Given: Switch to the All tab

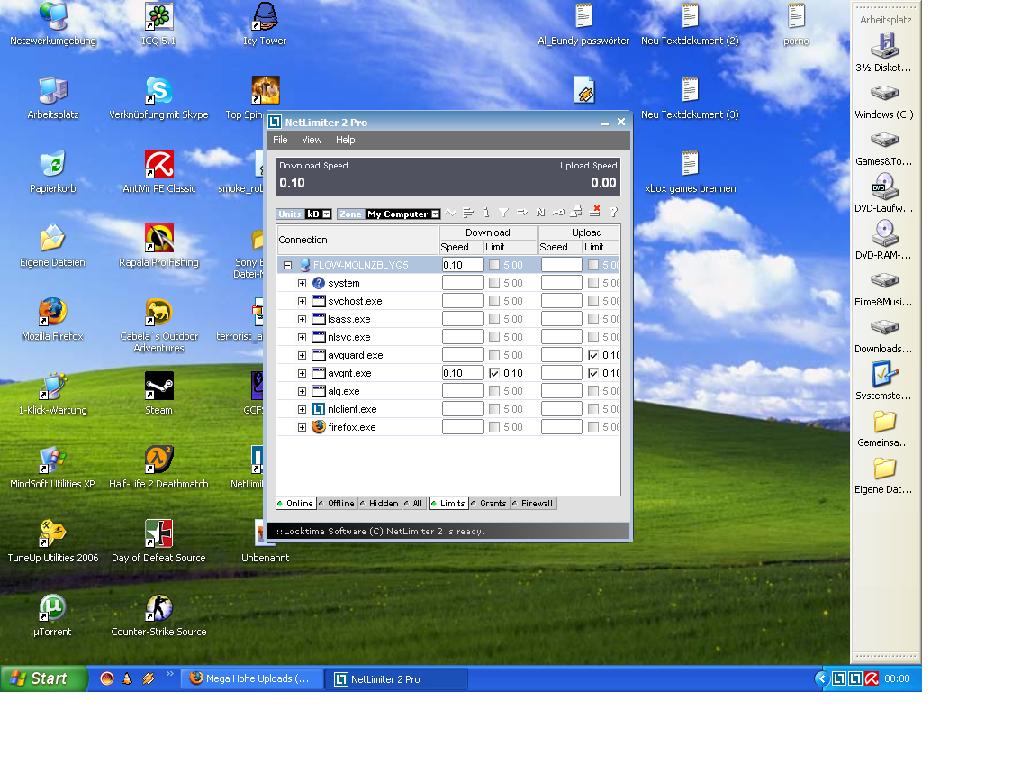Looking at the screenshot, I should [x=413, y=504].
